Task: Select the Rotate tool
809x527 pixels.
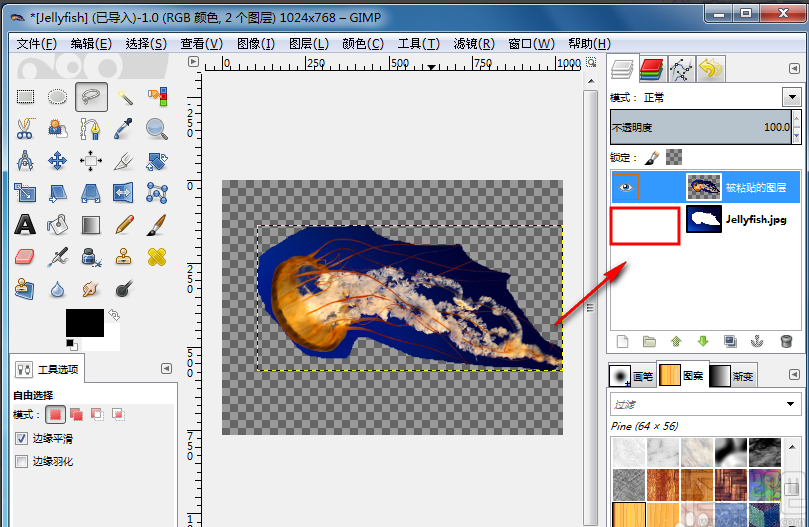Action: click(157, 161)
